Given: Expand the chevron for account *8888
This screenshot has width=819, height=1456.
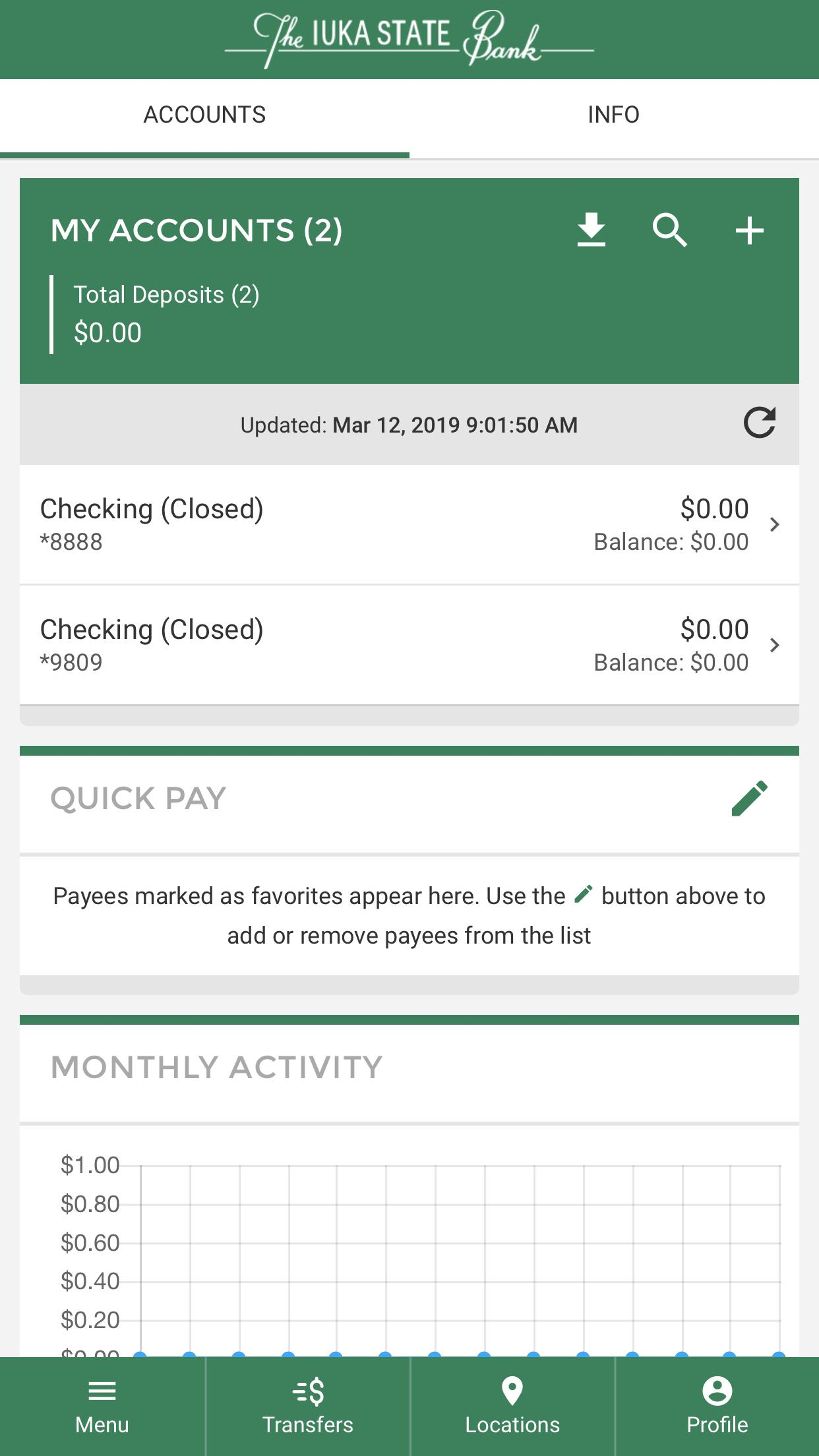Looking at the screenshot, I should coord(775,525).
